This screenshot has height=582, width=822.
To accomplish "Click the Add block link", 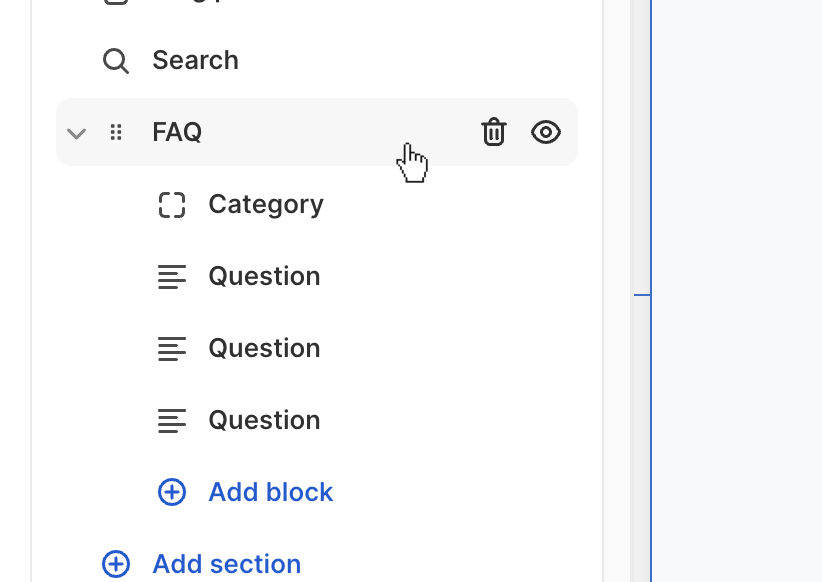I will click(x=271, y=492).
